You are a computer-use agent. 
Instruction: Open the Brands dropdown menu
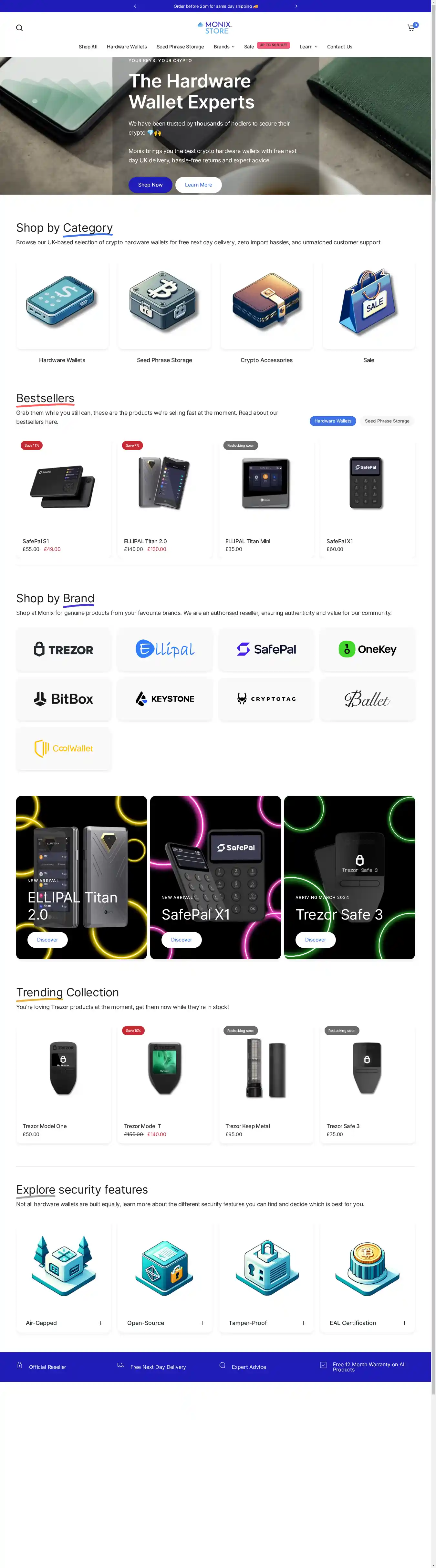tap(224, 47)
